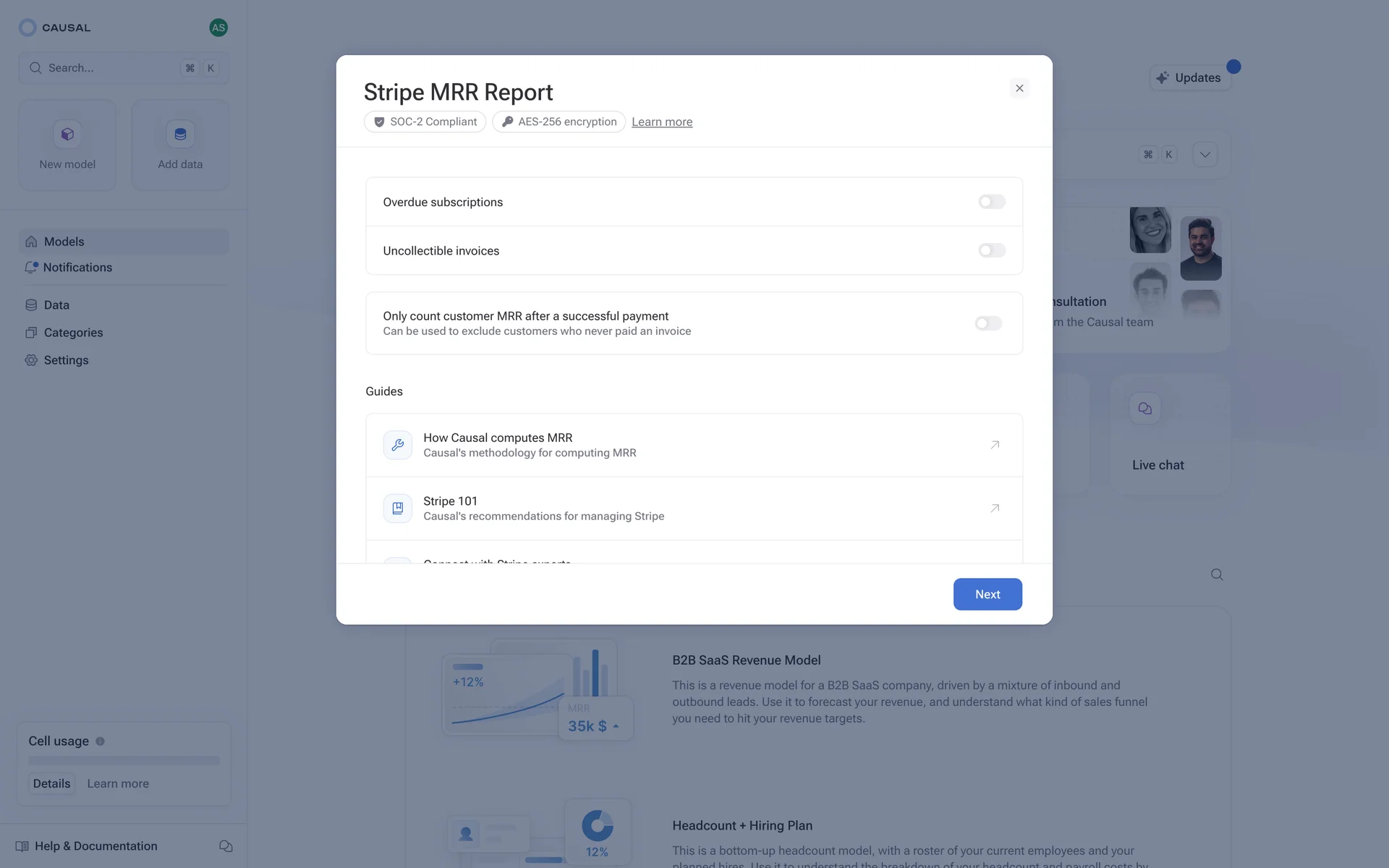Viewport: 1389px width, 868px height.
Task: Go to Categories in sidebar
Action: point(73,333)
